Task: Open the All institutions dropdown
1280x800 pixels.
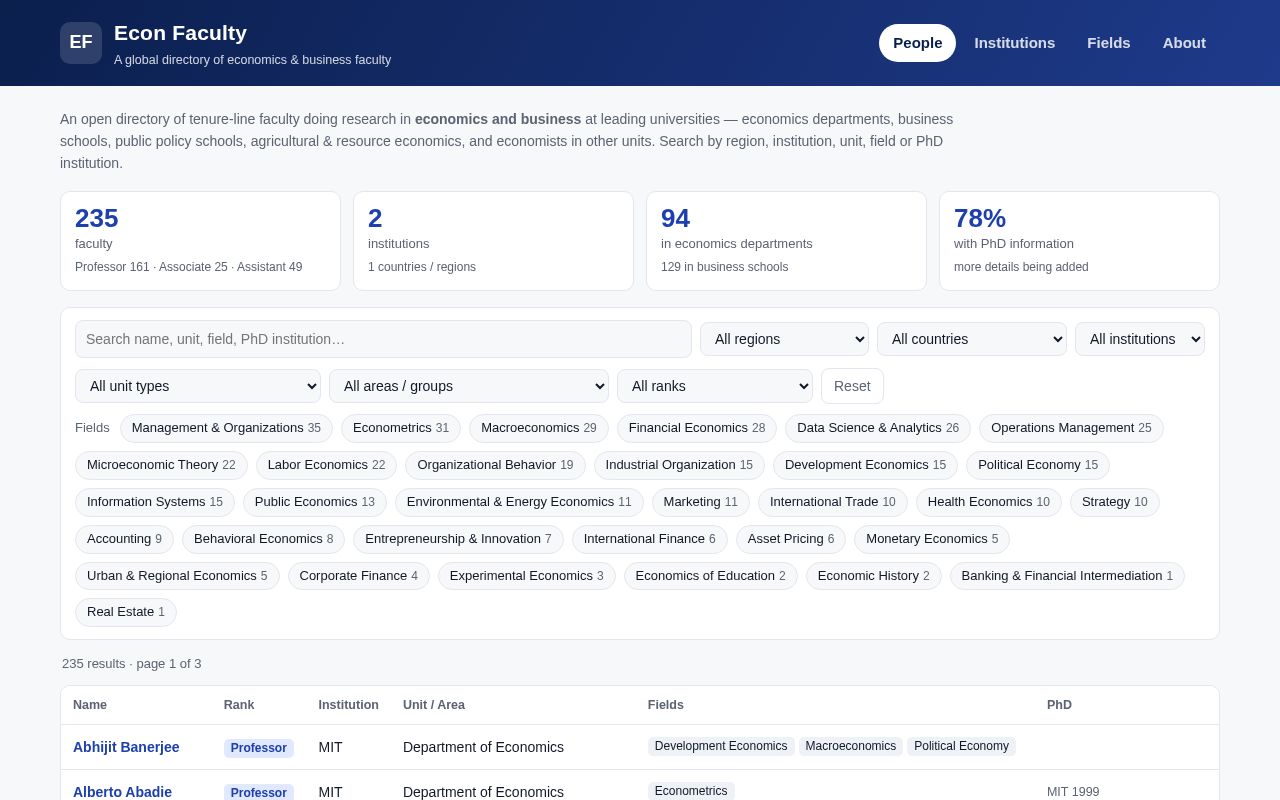Action: (x=1140, y=339)
